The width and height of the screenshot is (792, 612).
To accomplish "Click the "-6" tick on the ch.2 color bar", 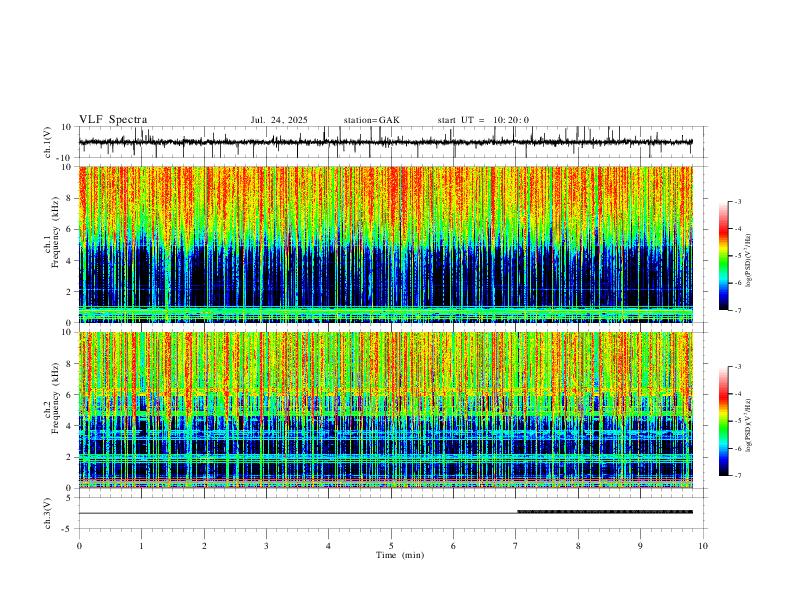I will coord(737,448).
